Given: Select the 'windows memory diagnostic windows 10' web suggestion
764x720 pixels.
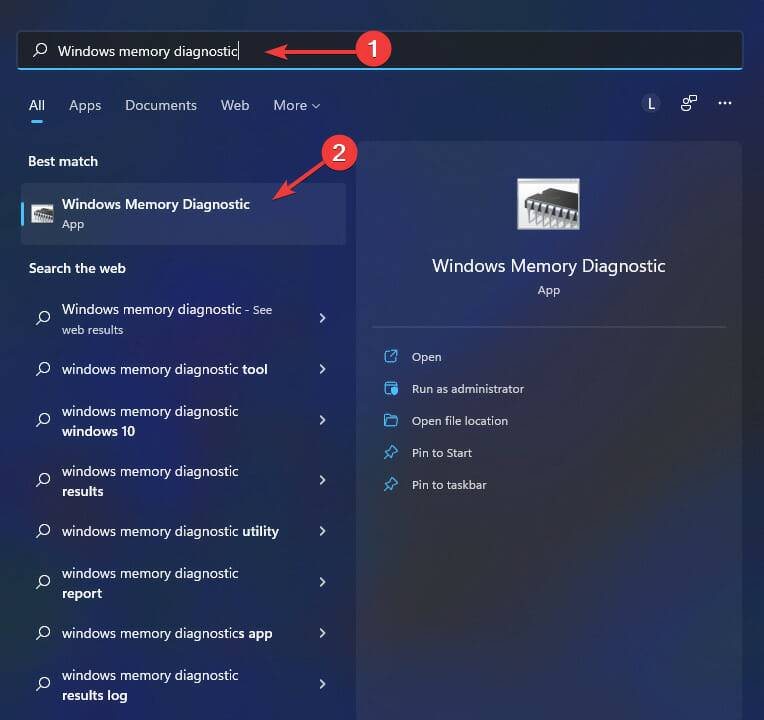Looking at the screenshot, I should click(150, 421).
